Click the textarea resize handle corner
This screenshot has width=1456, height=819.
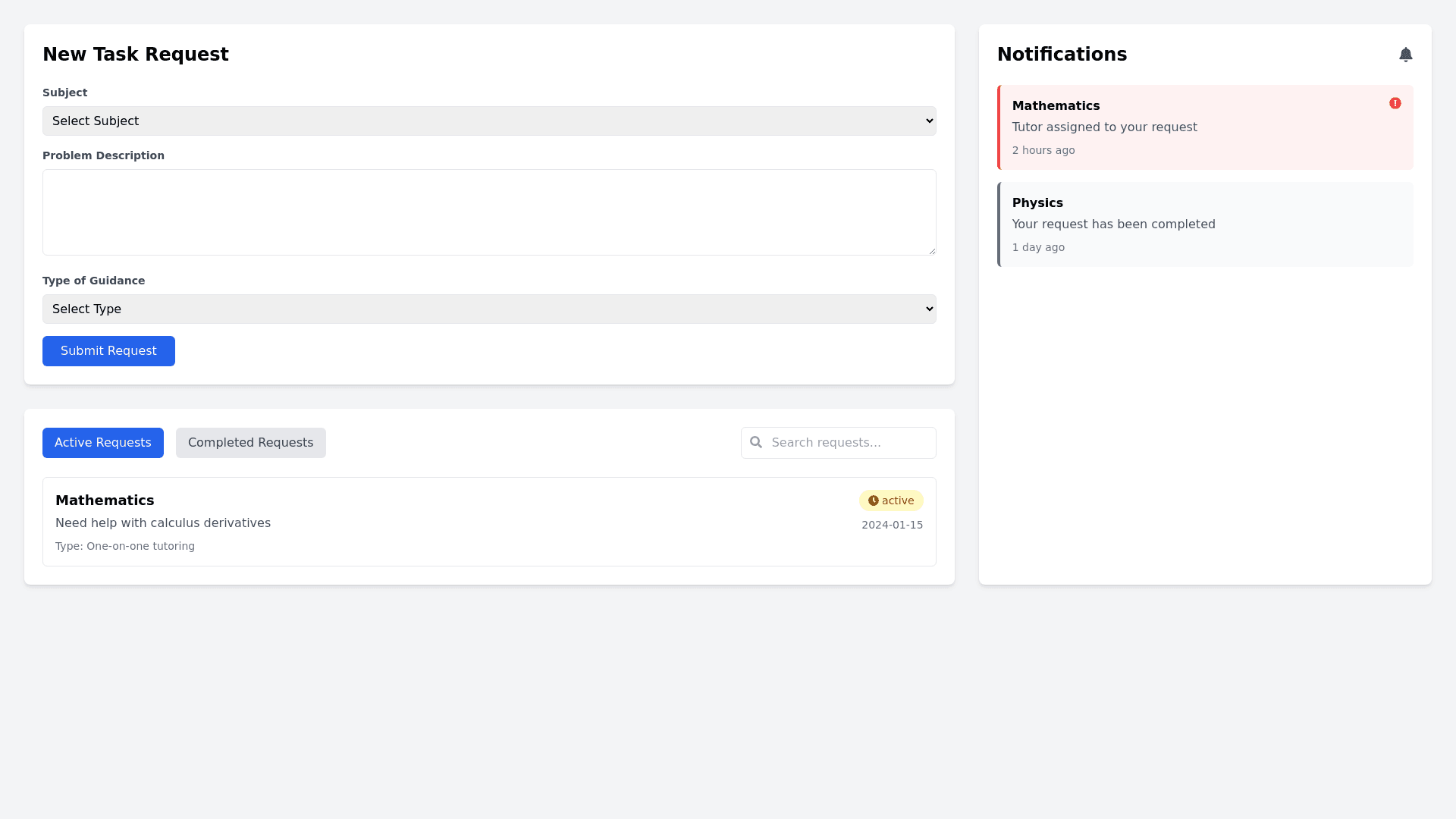click(932, 251)
